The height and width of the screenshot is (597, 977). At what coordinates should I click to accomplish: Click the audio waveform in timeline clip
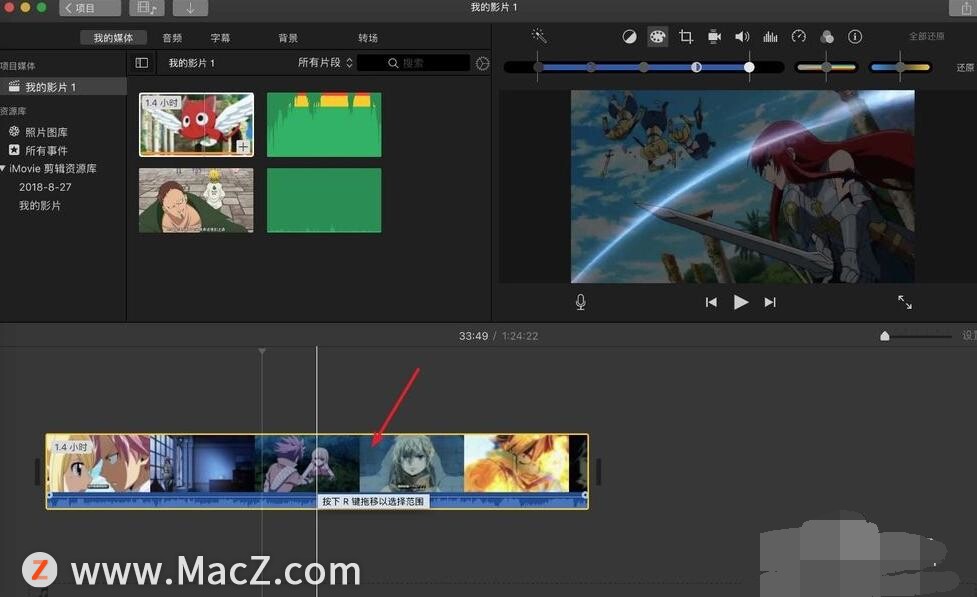click(317, 500)
